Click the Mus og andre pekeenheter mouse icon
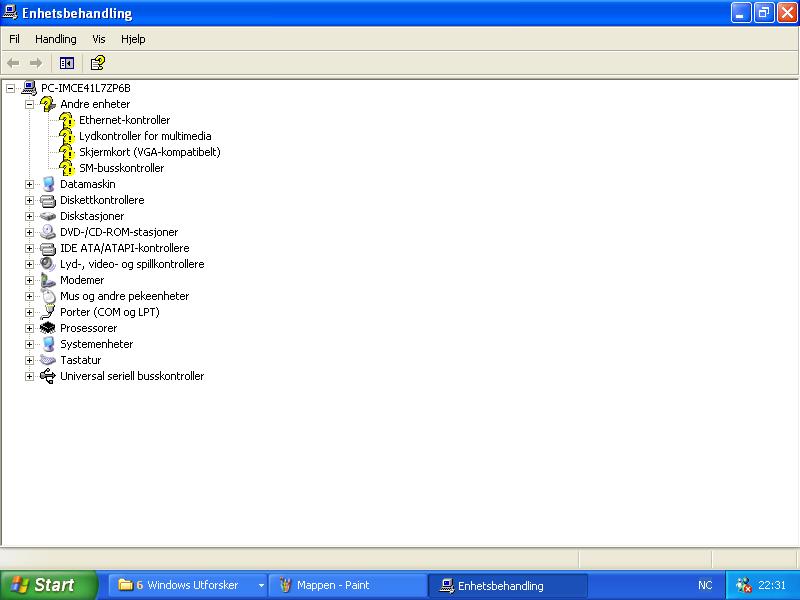This screenshot has height=600, width=800. 48,296
